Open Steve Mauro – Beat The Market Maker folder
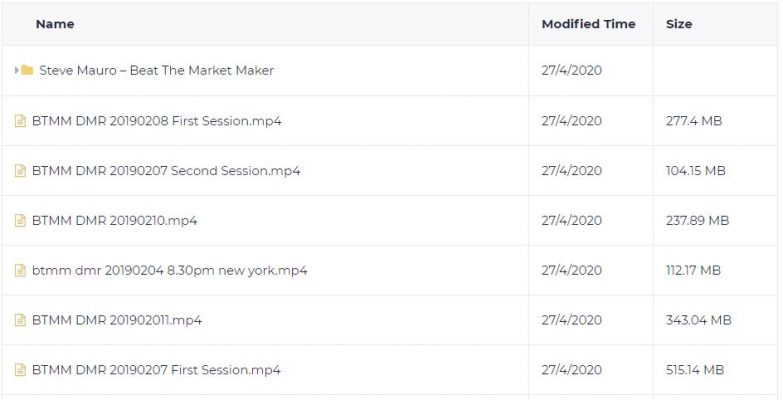This screenshot has width=783, height=400. tap(156, 70)
